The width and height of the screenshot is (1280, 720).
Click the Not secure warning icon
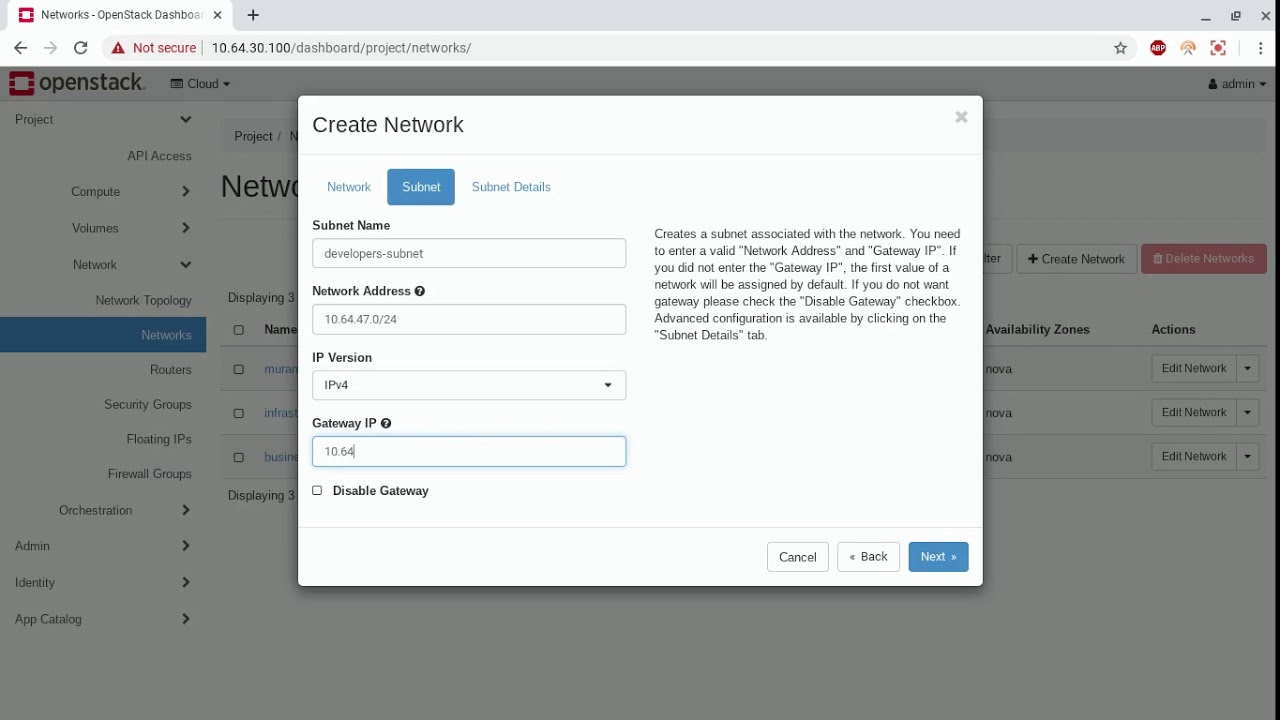point(118,48)
